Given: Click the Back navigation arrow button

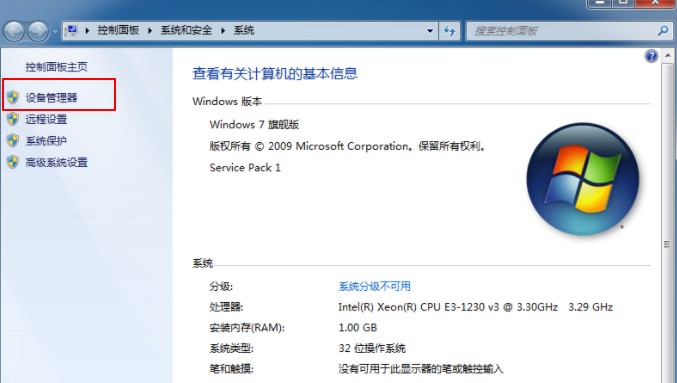Looking at the screenshot, I should (x=14, y=31).
